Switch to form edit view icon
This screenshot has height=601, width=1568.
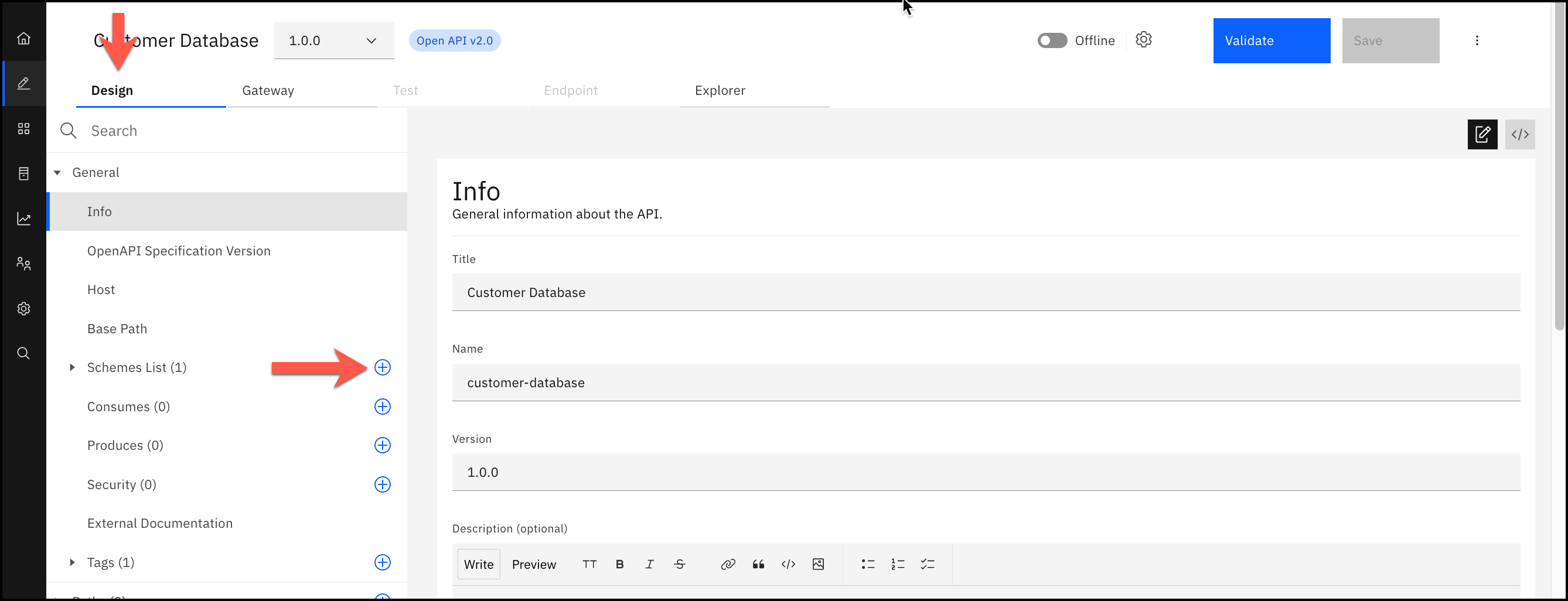[1481, 135]
